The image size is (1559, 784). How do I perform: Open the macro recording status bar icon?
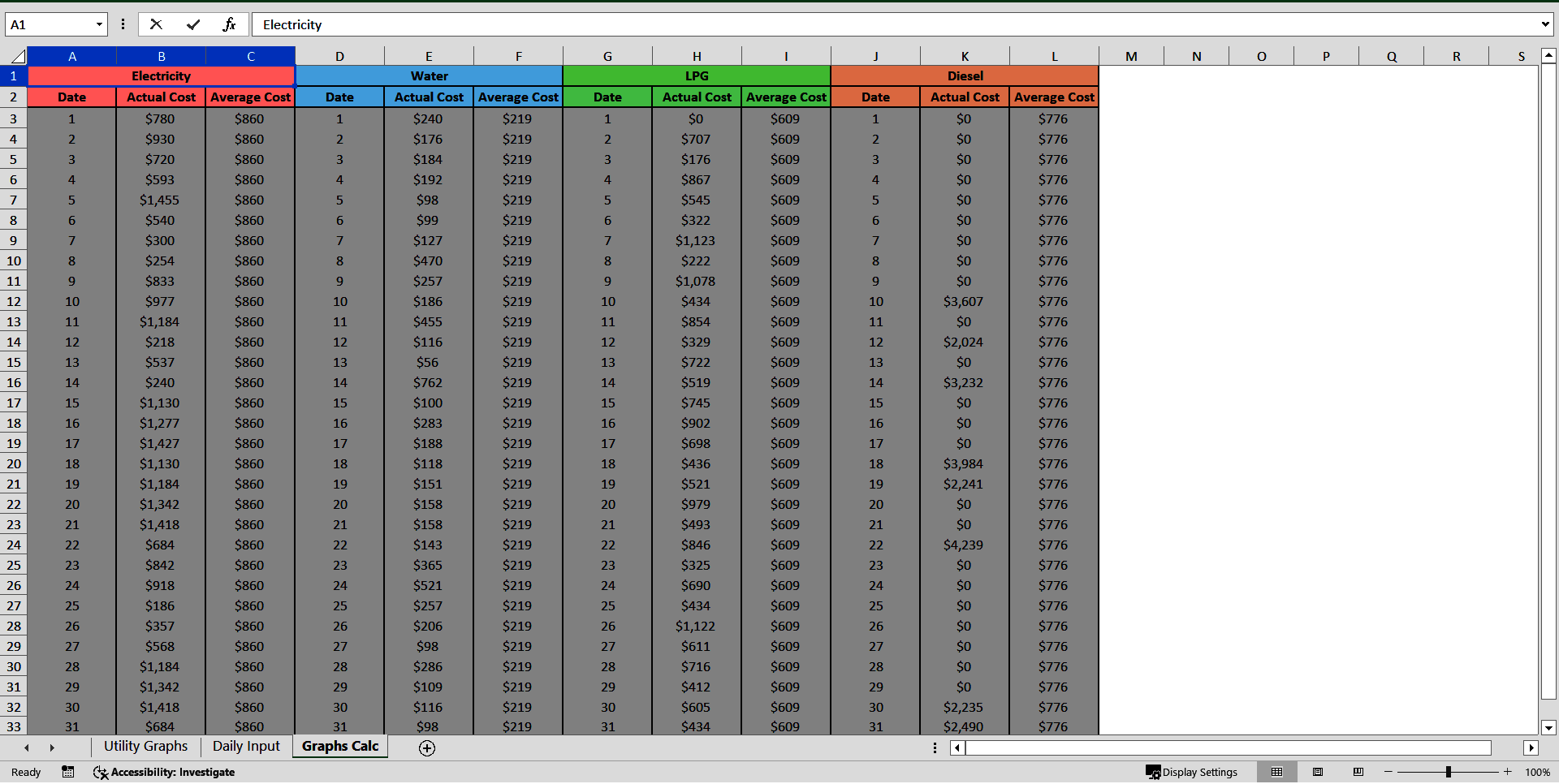tap(68, 772)
